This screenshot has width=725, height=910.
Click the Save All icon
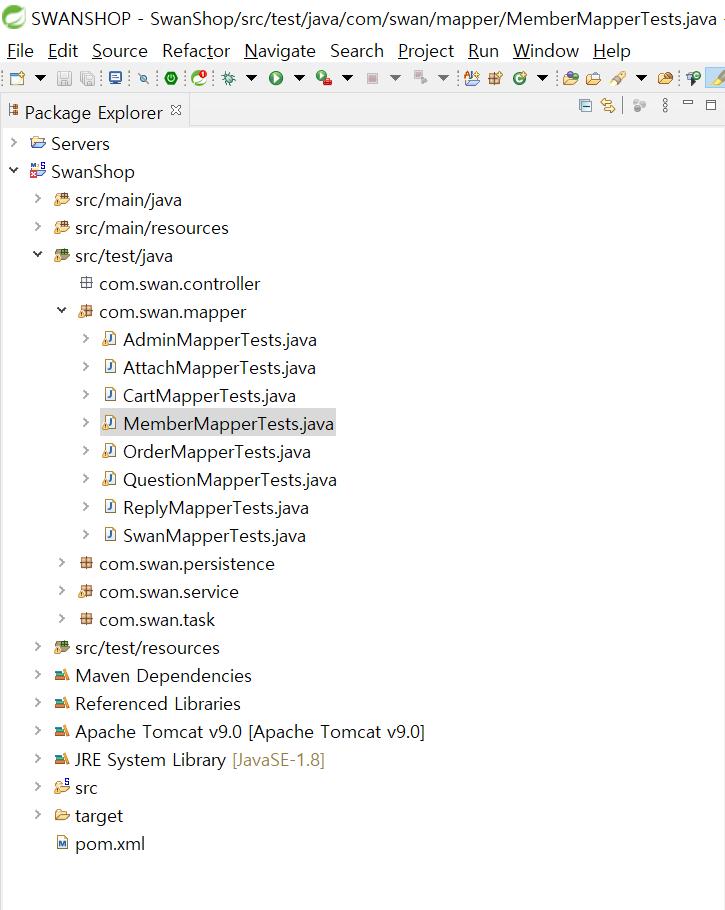pyautogui.click(x=88, y=78)
